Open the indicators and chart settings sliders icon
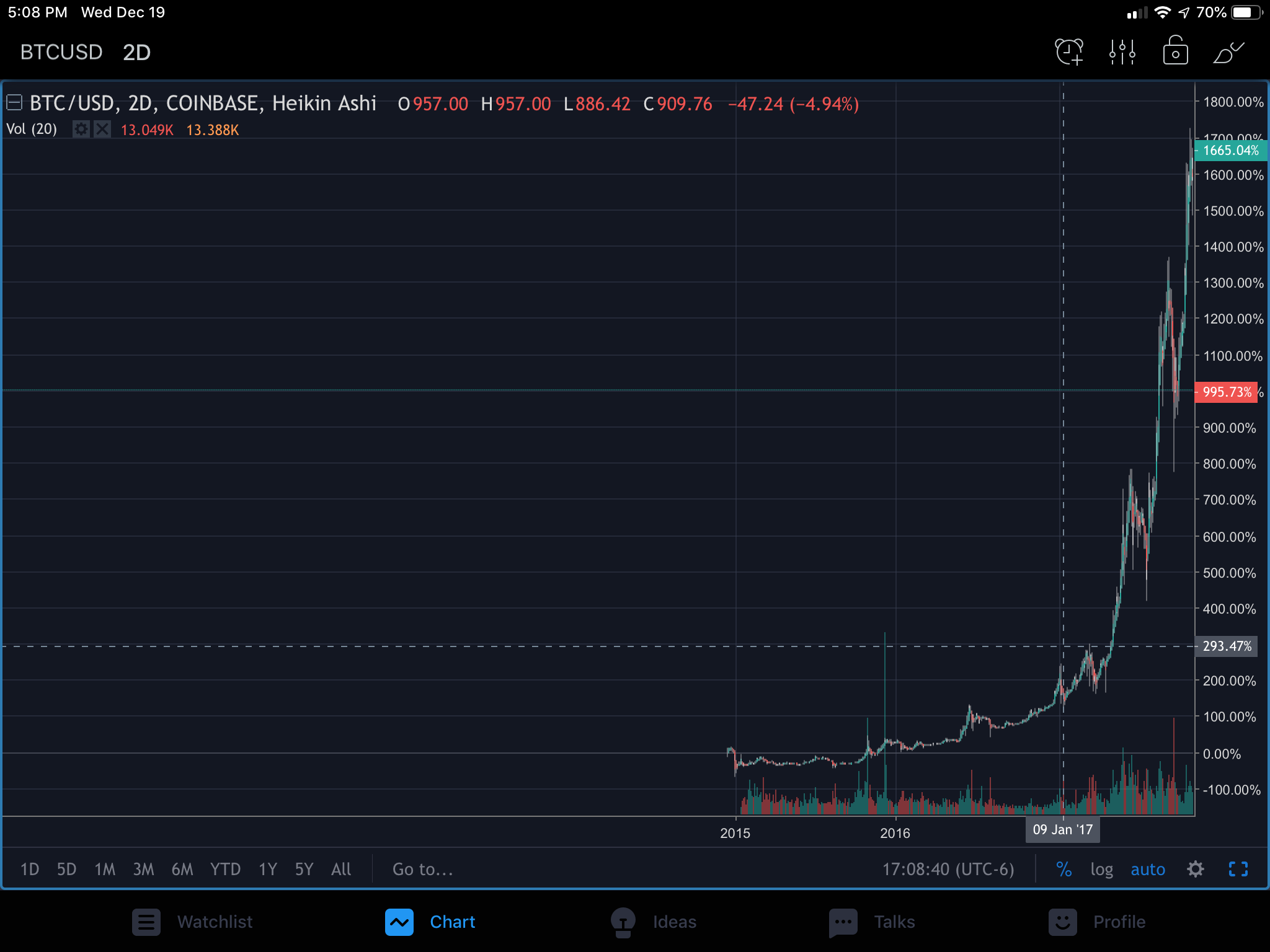 (x=1122, y=52)
